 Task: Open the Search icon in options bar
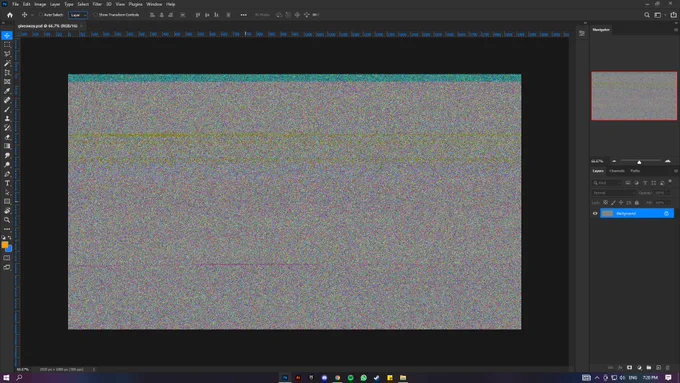coord(647,15)
